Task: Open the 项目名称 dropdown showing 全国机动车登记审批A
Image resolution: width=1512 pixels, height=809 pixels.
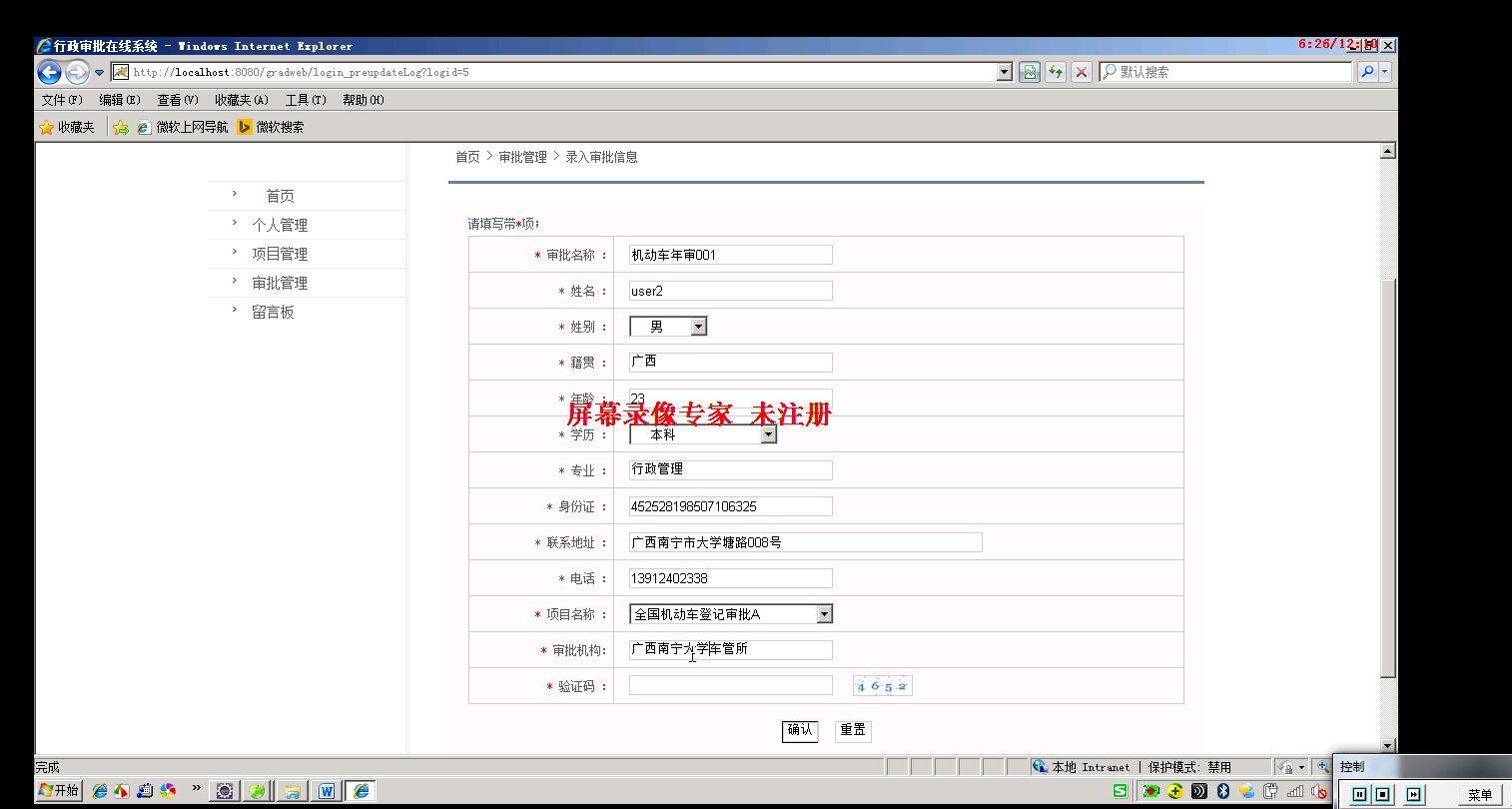Action: 731,614
